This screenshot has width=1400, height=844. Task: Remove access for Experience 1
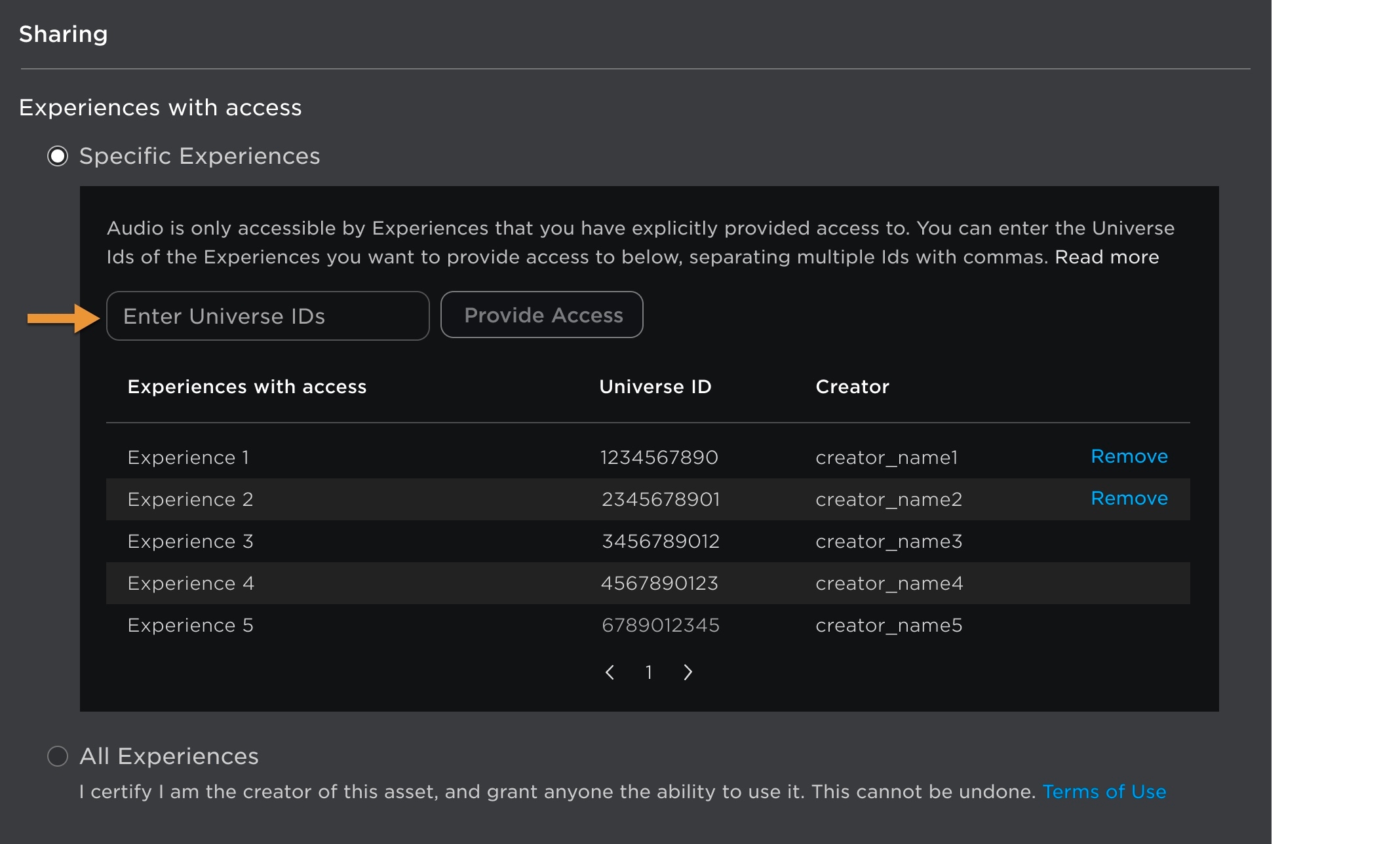click(1129, 456)
